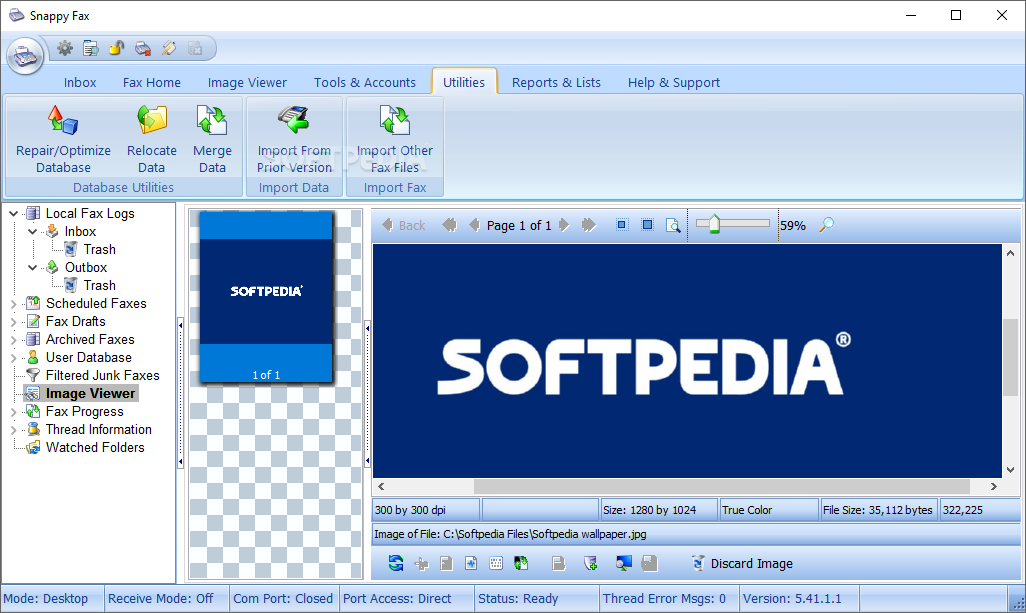This screenshot has height=613, width=1026.
Task: Collapse the Inbox tree node
Action: click(32, 232)
